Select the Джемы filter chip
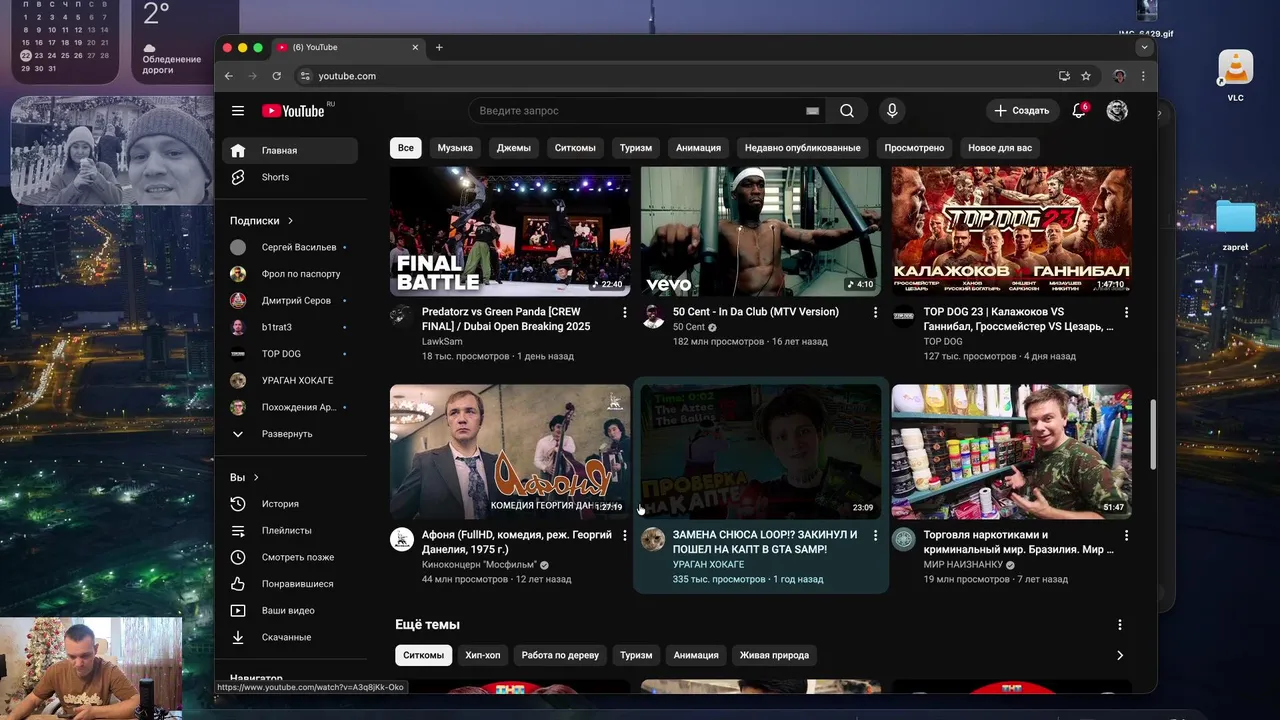 click(514, 148)
